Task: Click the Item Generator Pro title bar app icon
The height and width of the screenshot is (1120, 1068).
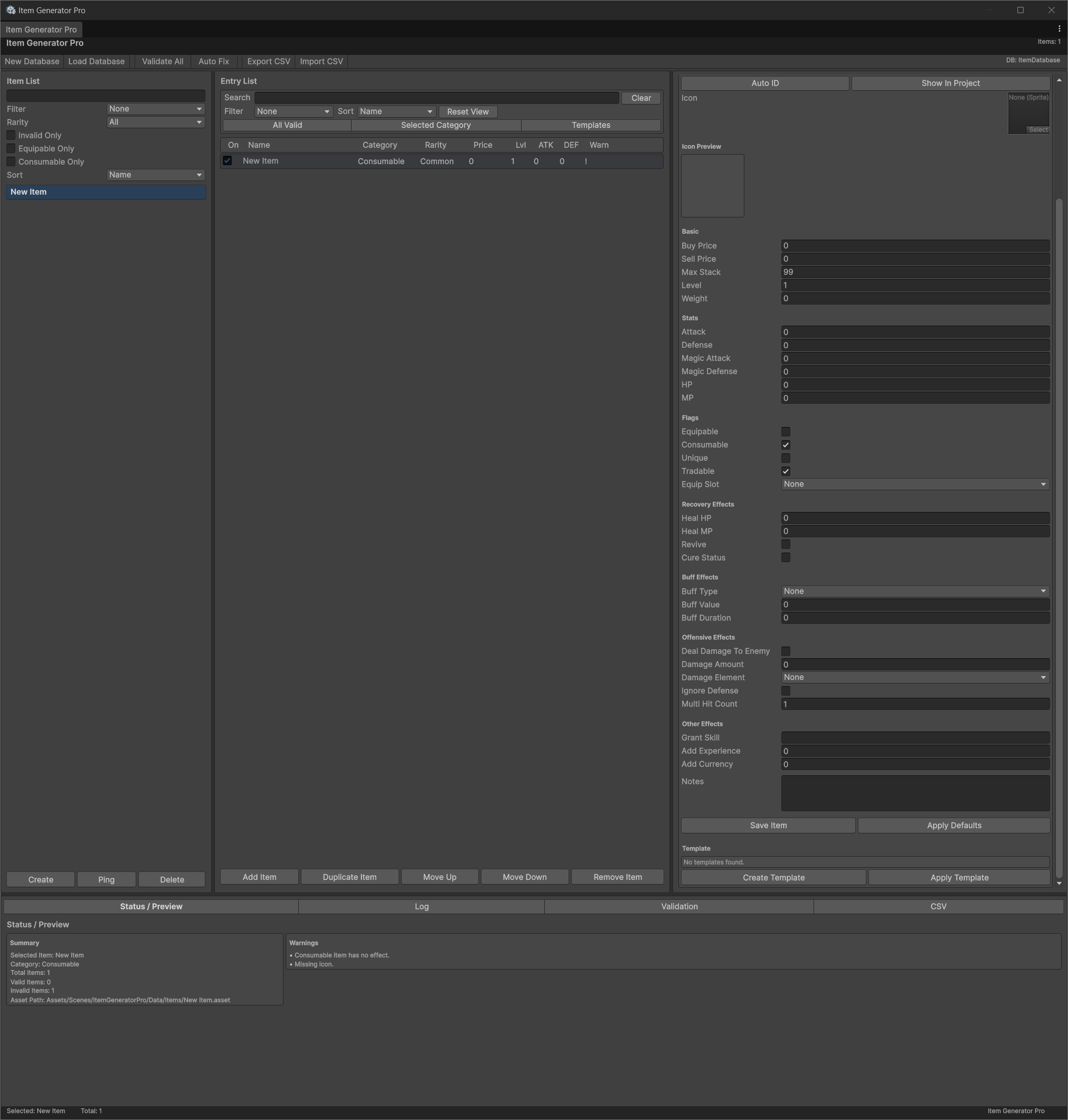Action: [x=11, y=10]
